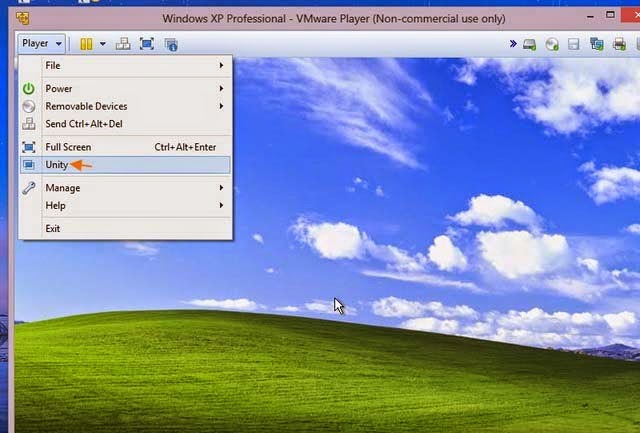Open the Power submenu
Viewport: 640px width, 433px height.
125,89
